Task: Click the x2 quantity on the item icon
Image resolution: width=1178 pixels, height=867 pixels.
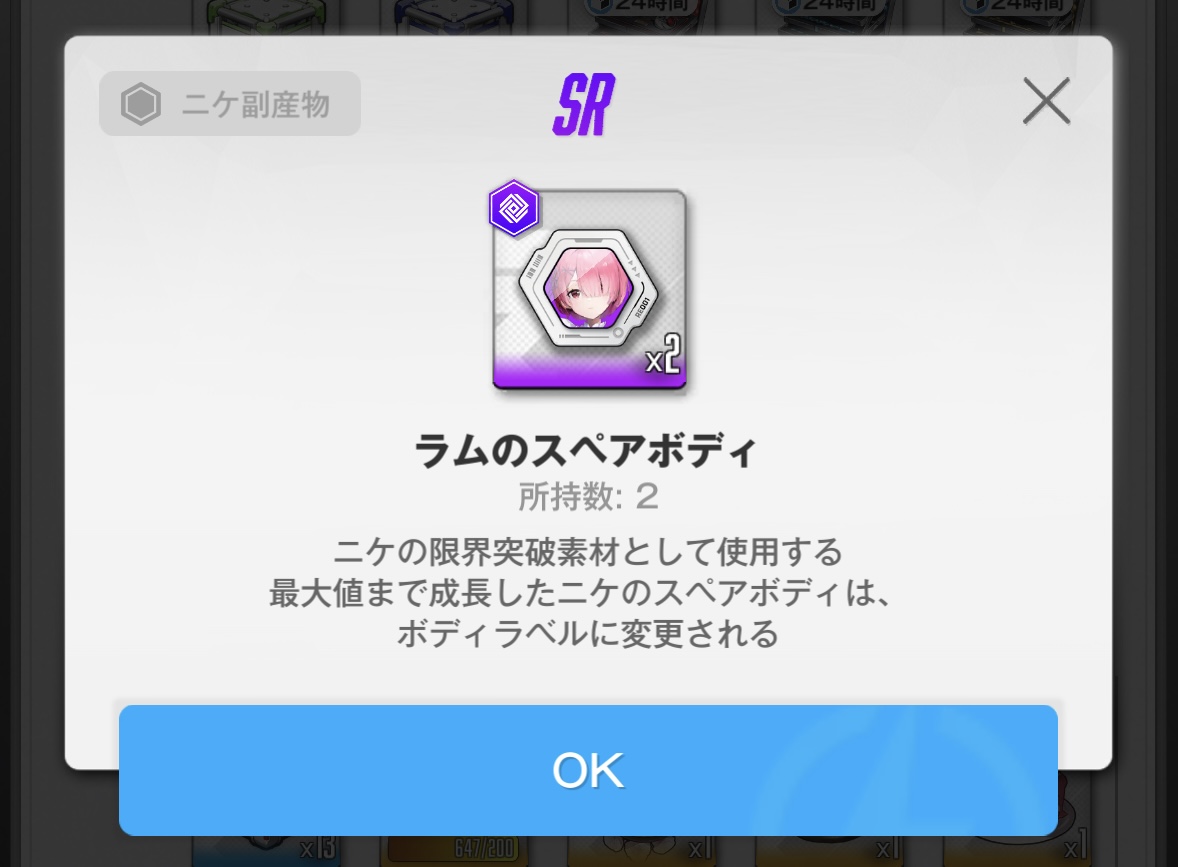Action: [663, 355]
